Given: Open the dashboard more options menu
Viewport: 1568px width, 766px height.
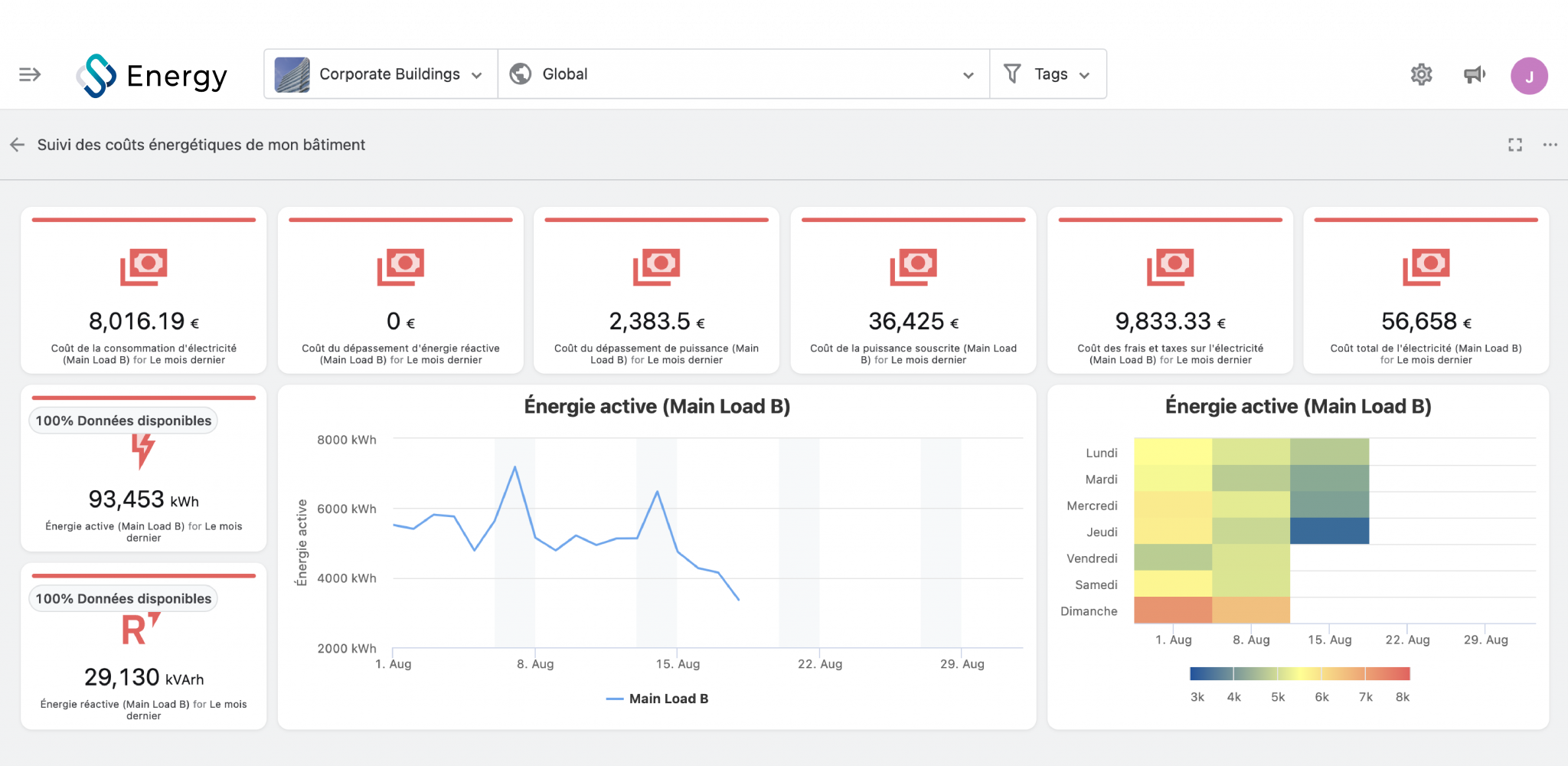Looking at the screenshot, I should (x=1550, y=145).
